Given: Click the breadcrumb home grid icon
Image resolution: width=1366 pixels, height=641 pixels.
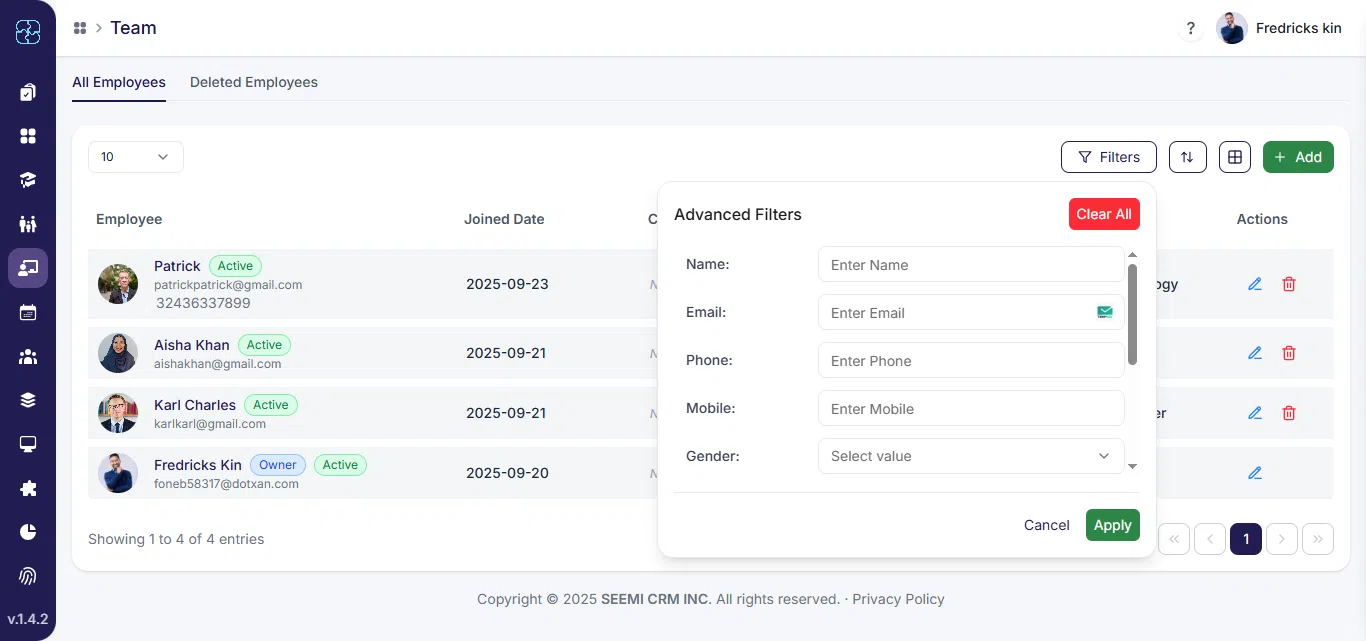Looking at the screenshot, I should 80,28.
